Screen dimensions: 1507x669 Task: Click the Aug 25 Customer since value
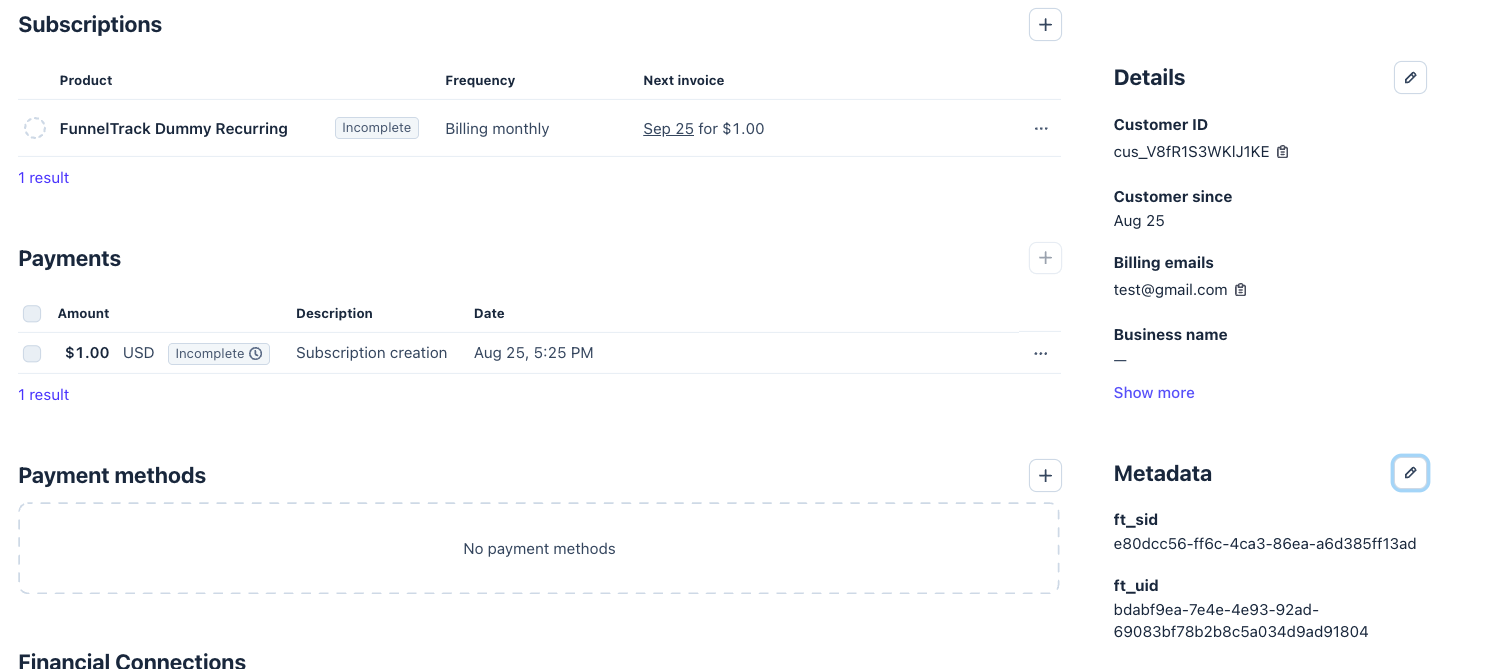click(1139, 221)
